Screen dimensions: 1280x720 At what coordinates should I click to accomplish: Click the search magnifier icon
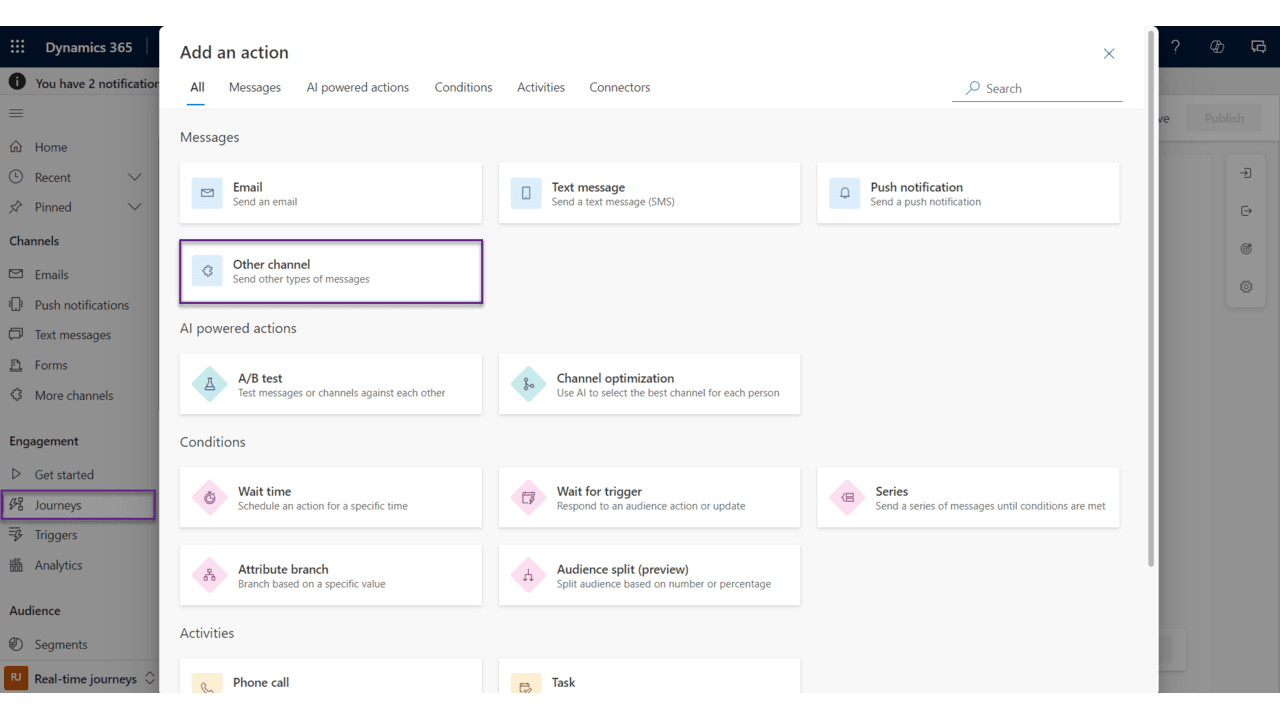click(972, 88)
